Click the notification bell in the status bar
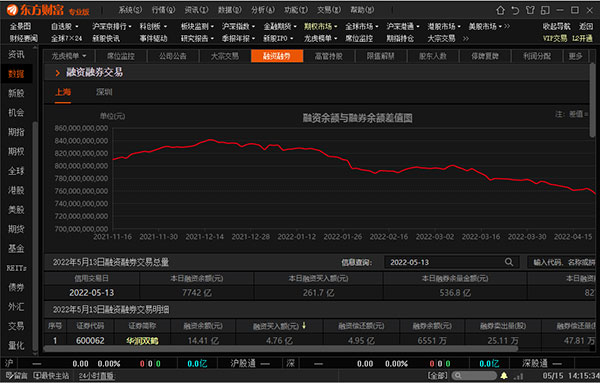Screen dimensions: 600x383 click(504, 376)
